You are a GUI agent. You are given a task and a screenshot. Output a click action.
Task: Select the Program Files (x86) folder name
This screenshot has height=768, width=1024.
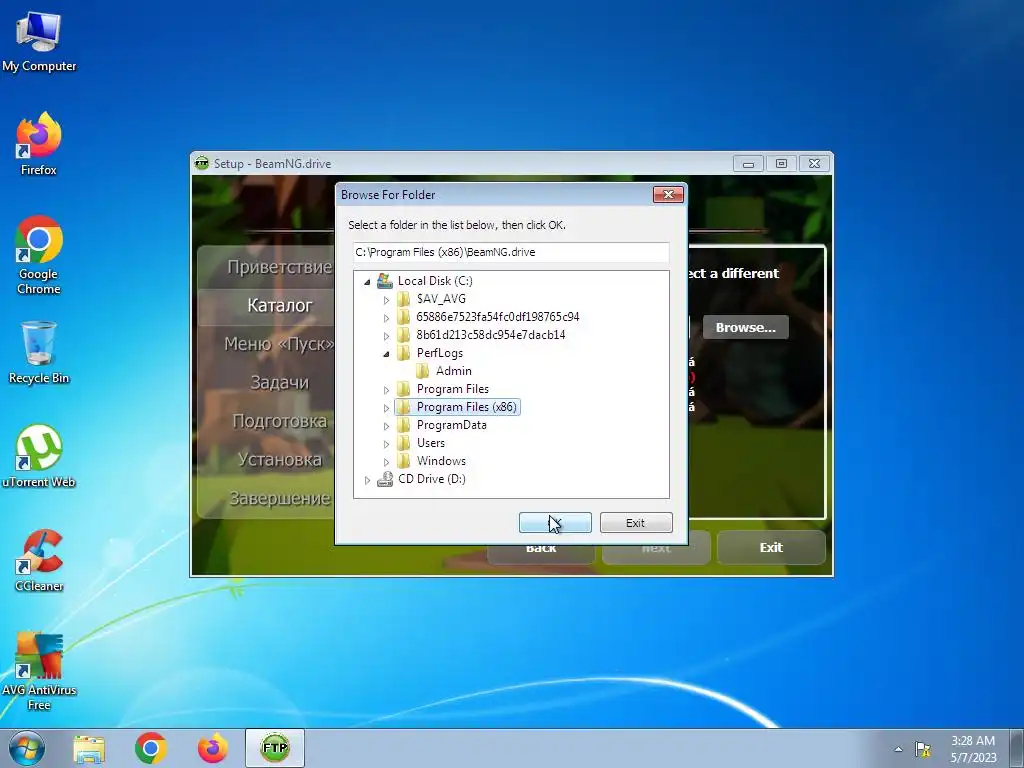466,407
